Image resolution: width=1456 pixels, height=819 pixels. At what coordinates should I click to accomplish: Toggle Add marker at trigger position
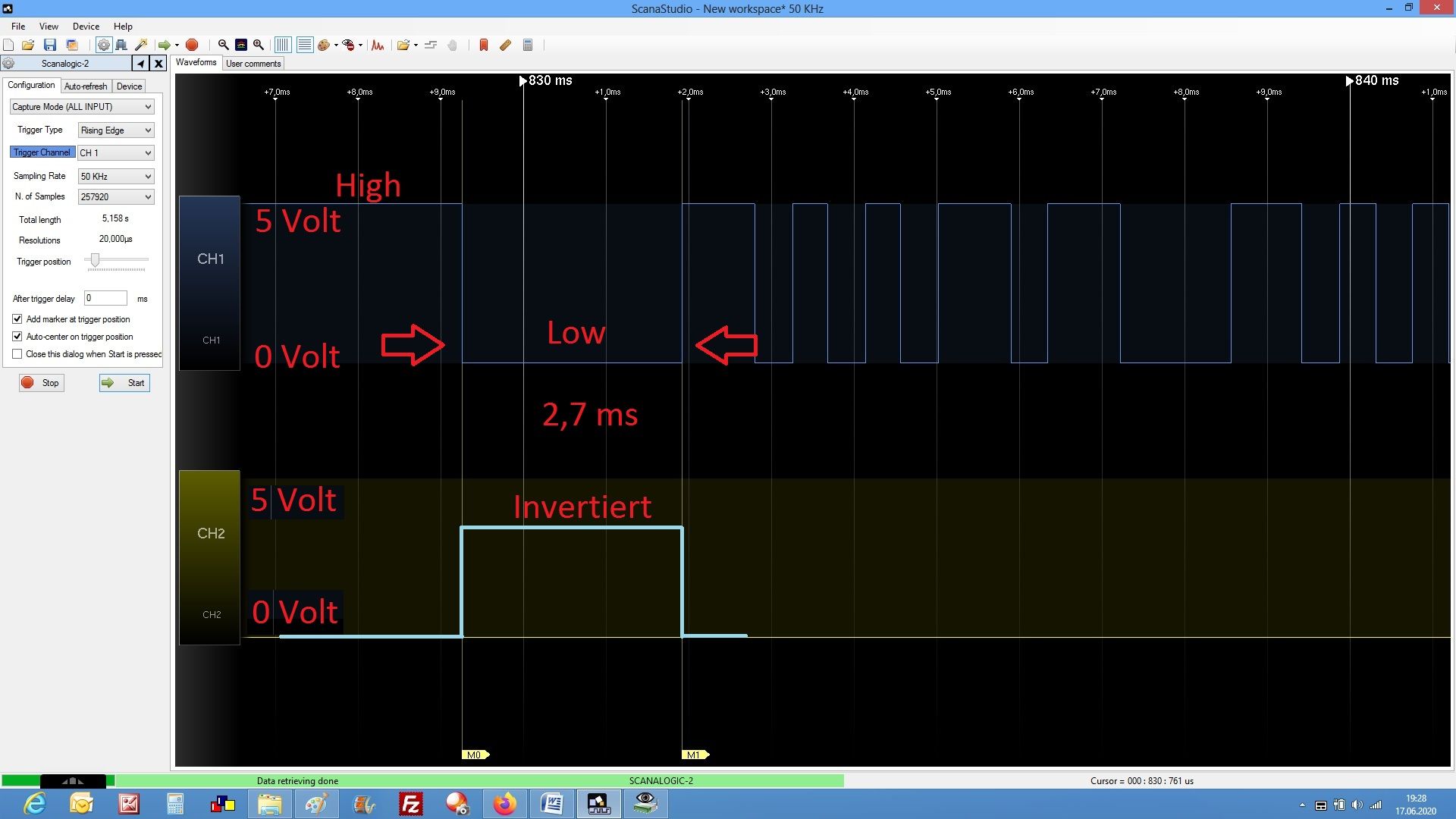pos(16,319)
